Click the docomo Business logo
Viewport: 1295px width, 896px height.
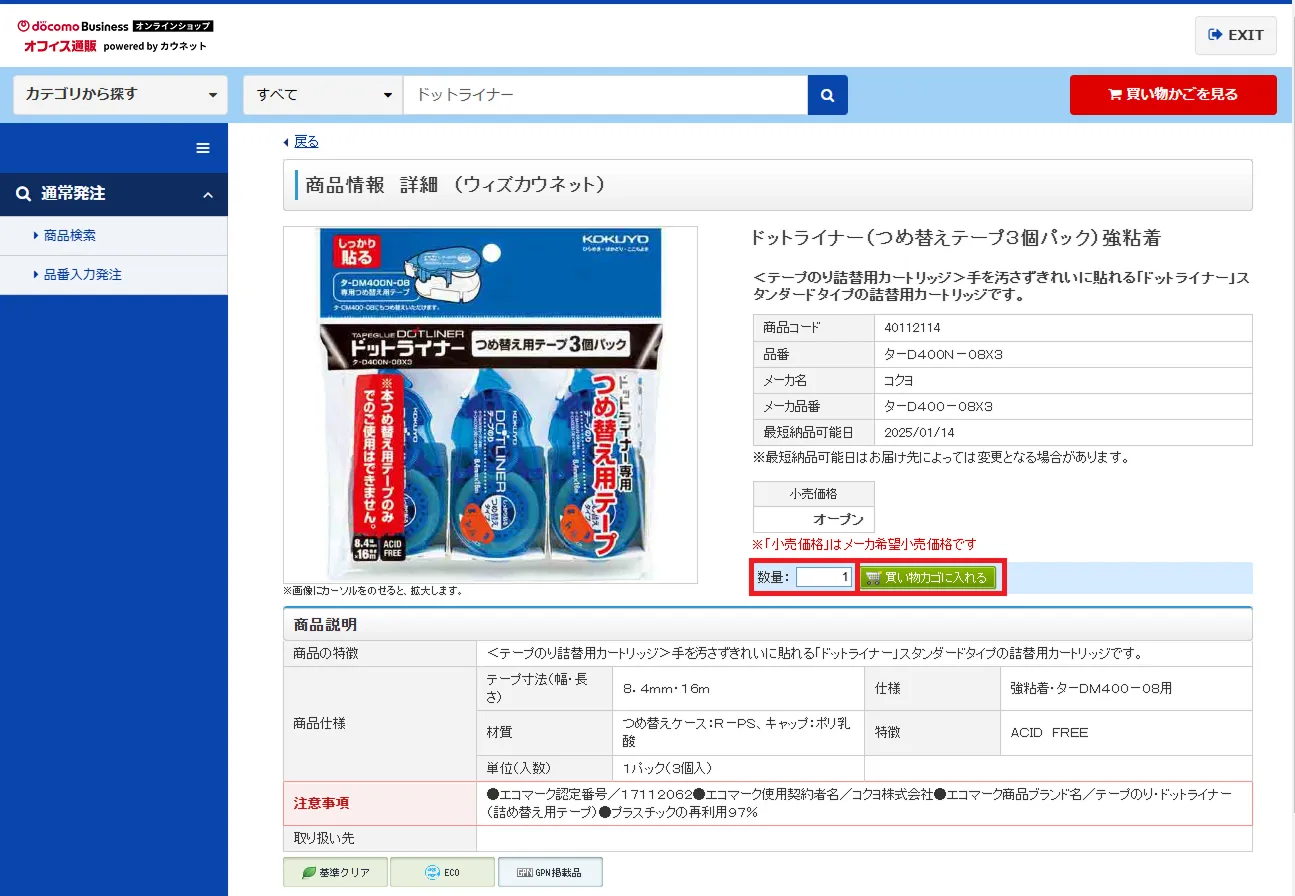(x=74, y=26)
